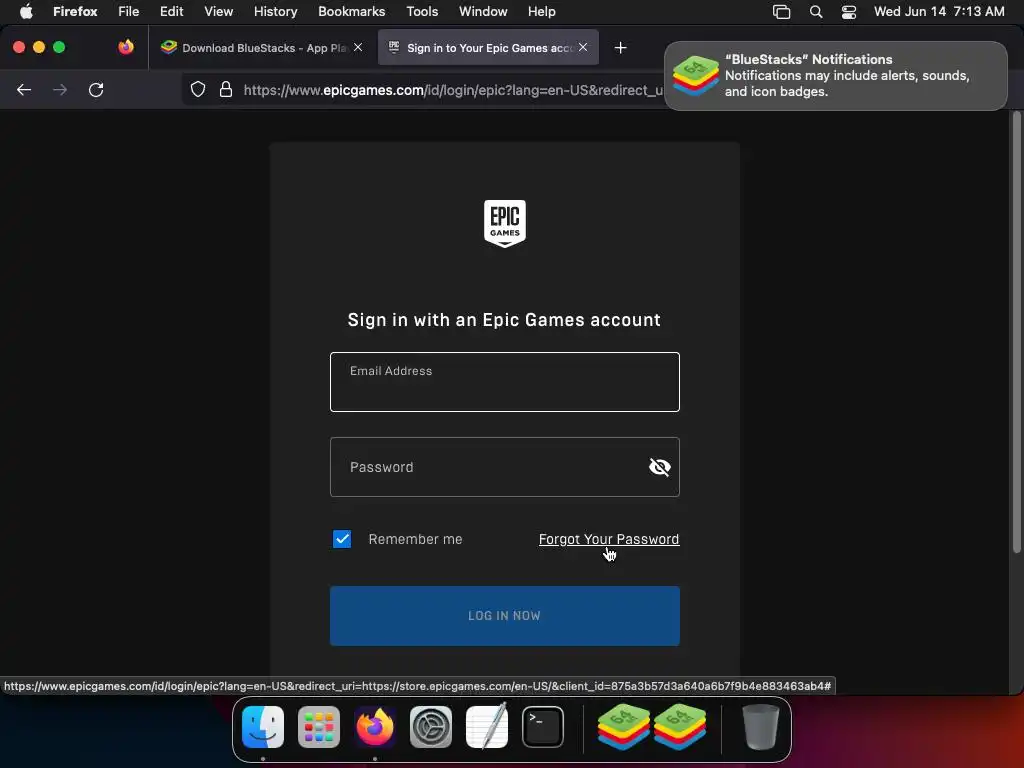Click the LOG IN NOW button
Screen dimensions: 1024x768
tap(505, 616)
